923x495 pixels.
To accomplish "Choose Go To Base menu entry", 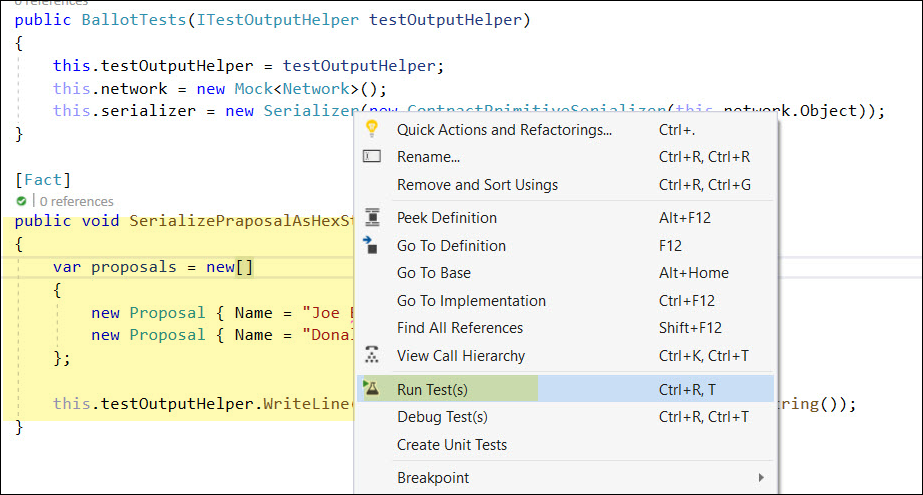I will [x=434, y=273].
